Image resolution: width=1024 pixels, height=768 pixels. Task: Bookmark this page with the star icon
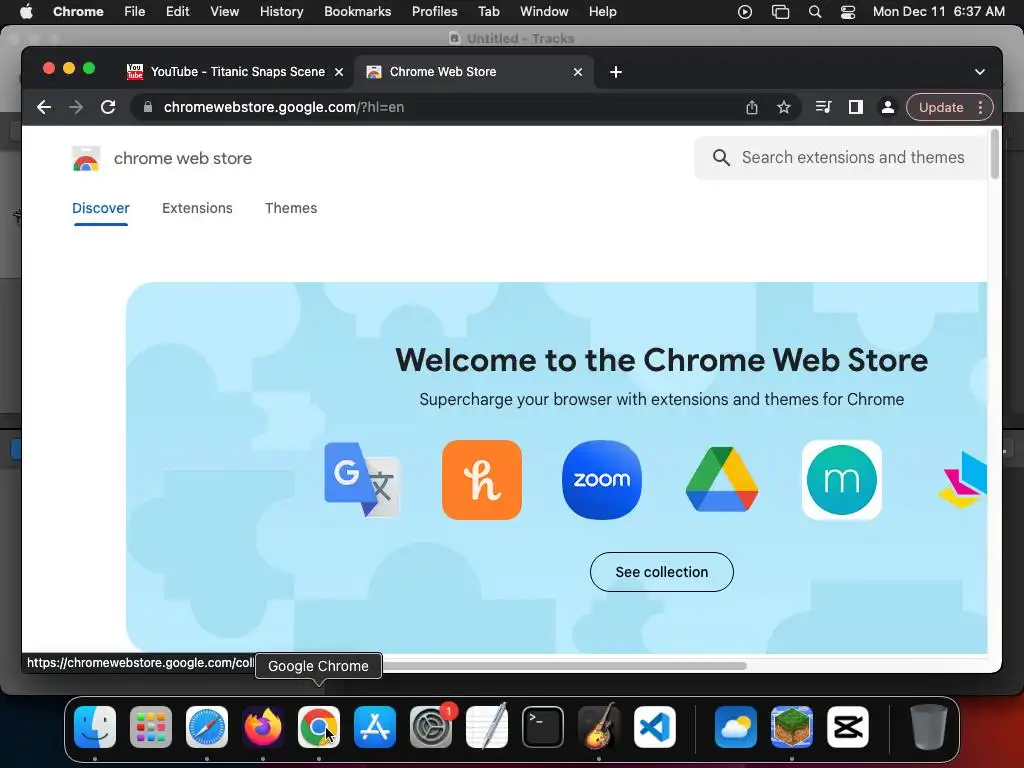click(784, 107)
